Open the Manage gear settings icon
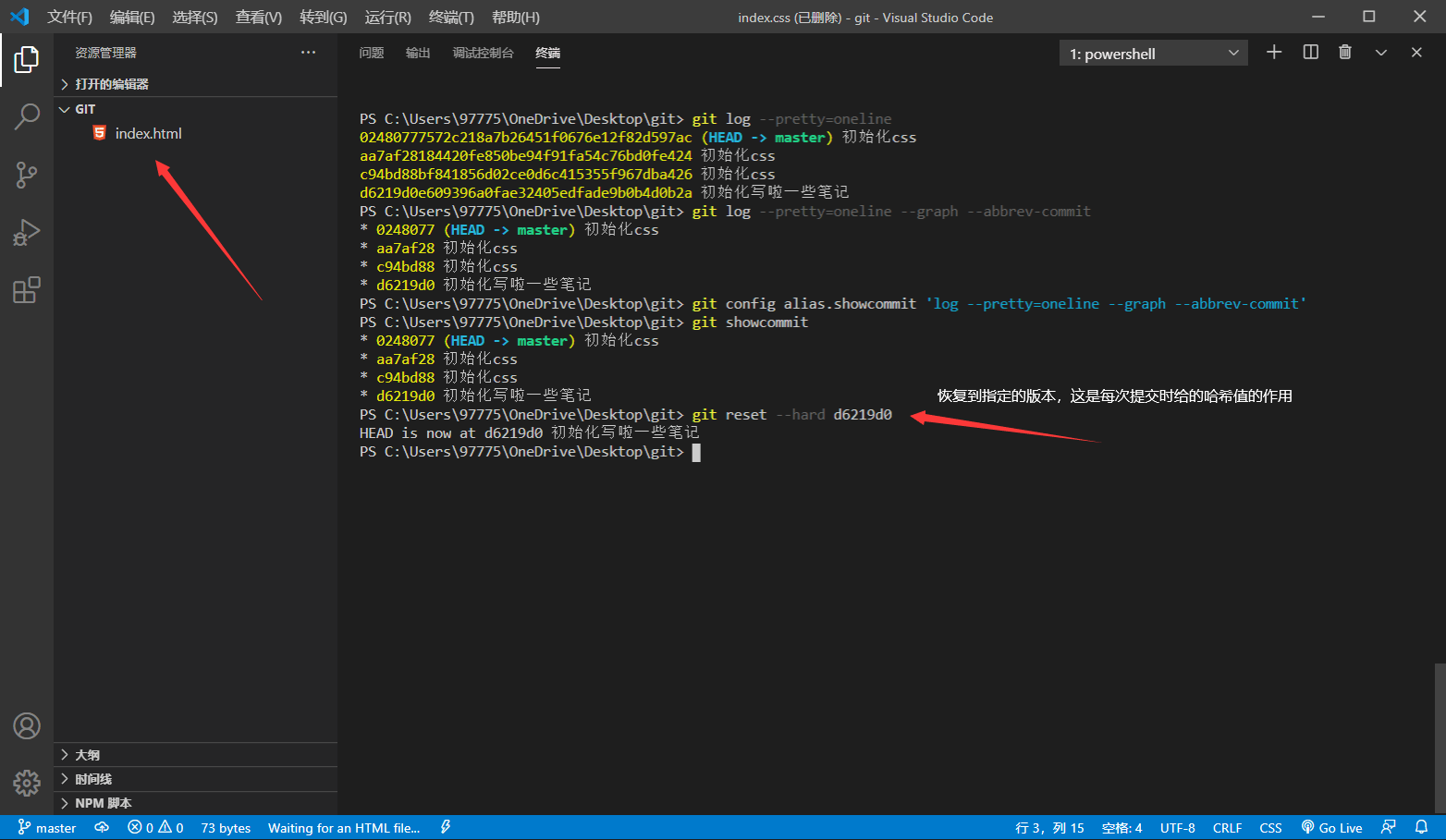Viewport: 1446px width, 840px height. (x=27, y=784)
